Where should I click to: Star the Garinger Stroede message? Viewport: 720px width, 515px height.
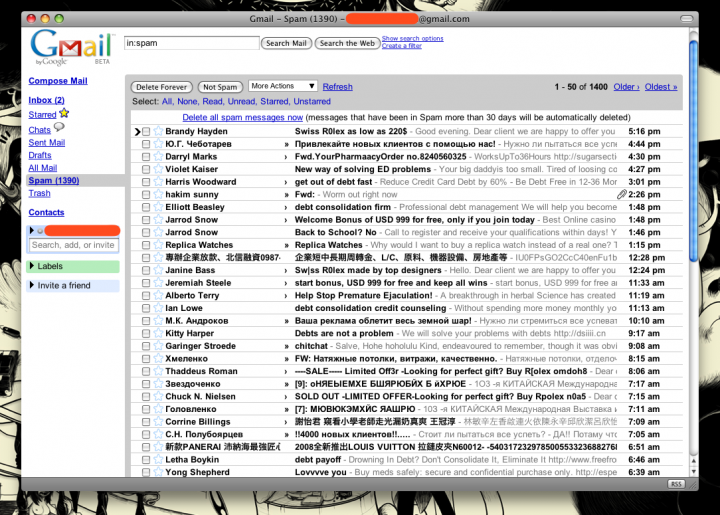click(158, 346)
